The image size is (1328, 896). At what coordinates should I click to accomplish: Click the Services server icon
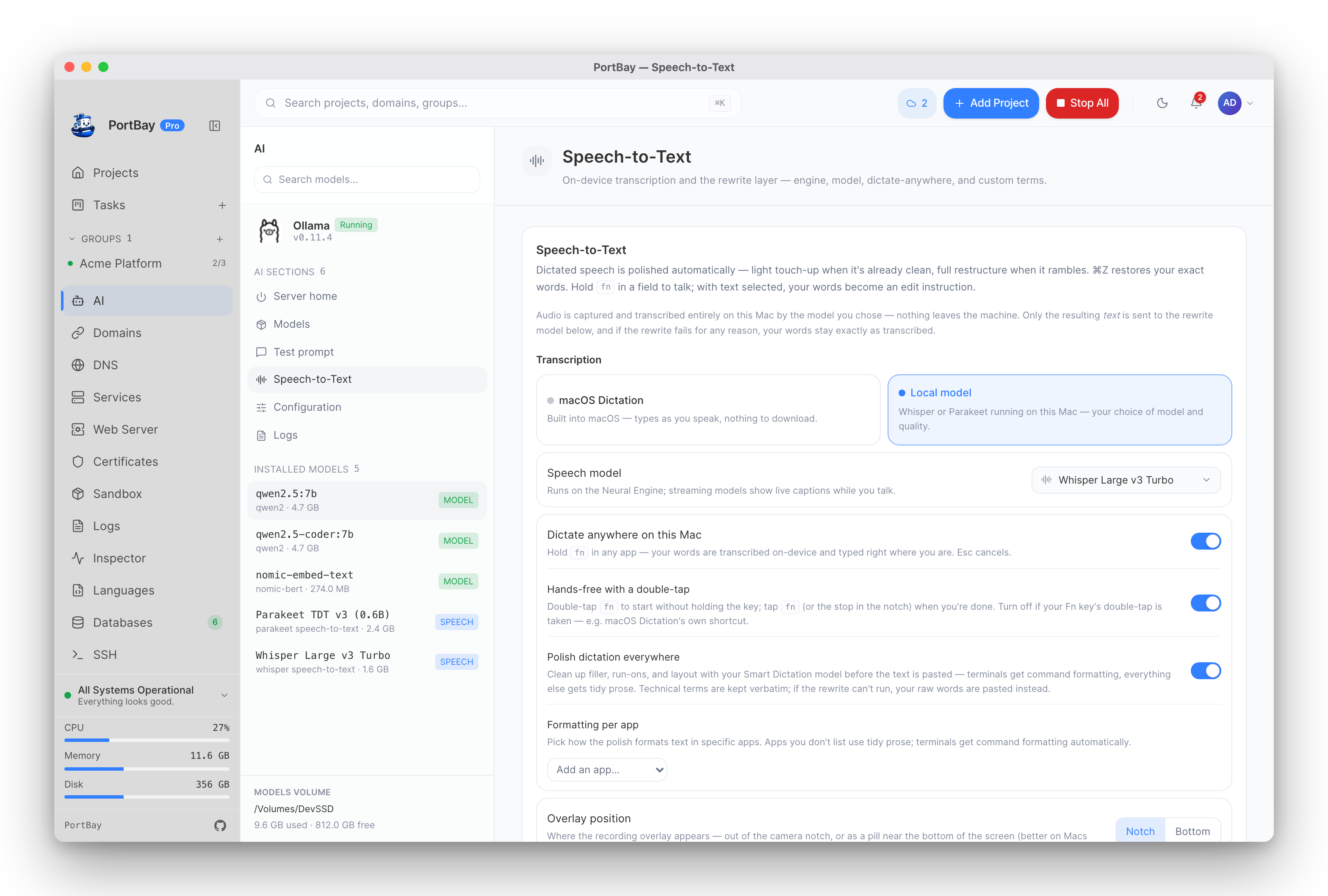[78, 397]
